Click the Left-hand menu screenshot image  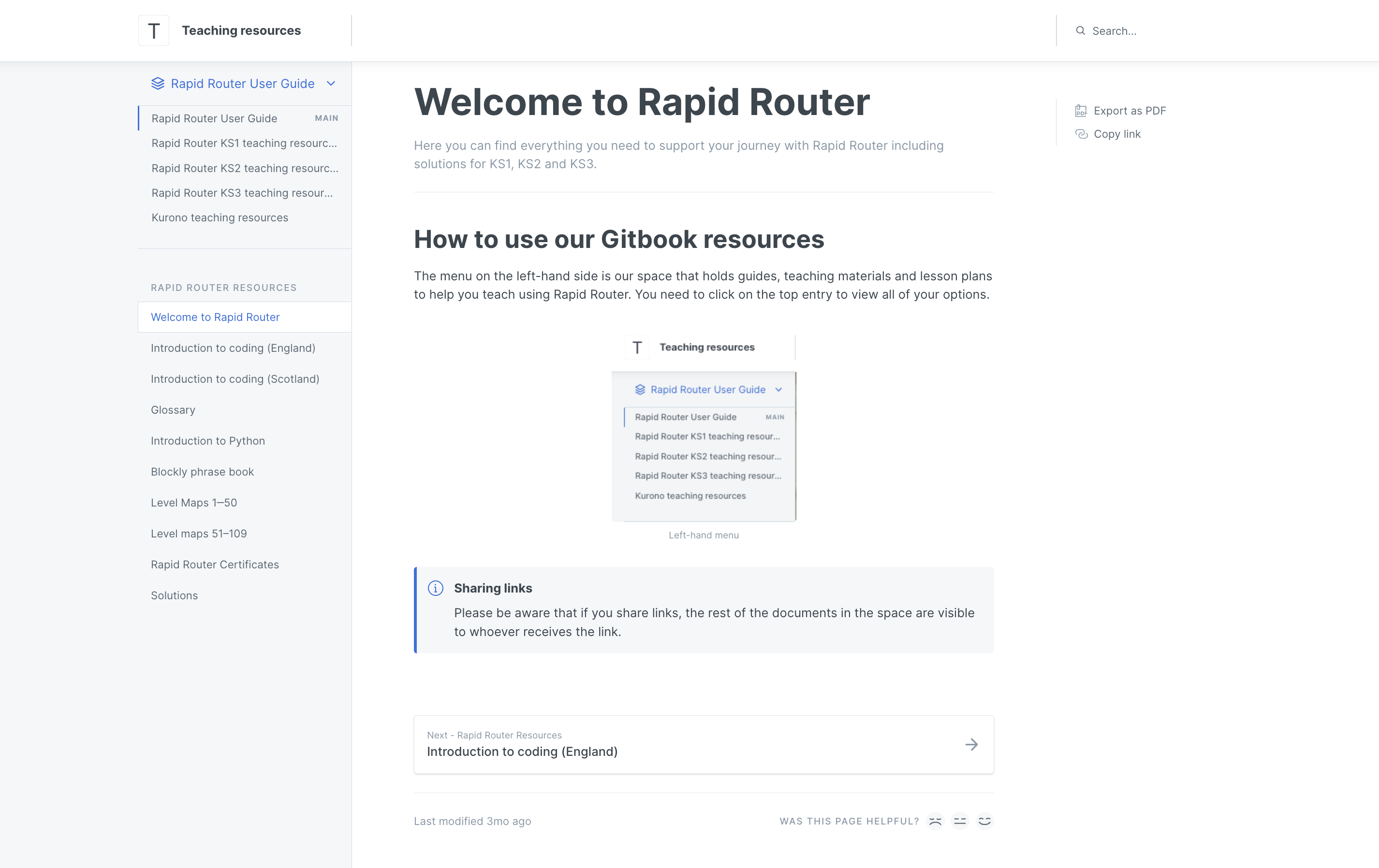pyautogui.click(x=703, y=428)
